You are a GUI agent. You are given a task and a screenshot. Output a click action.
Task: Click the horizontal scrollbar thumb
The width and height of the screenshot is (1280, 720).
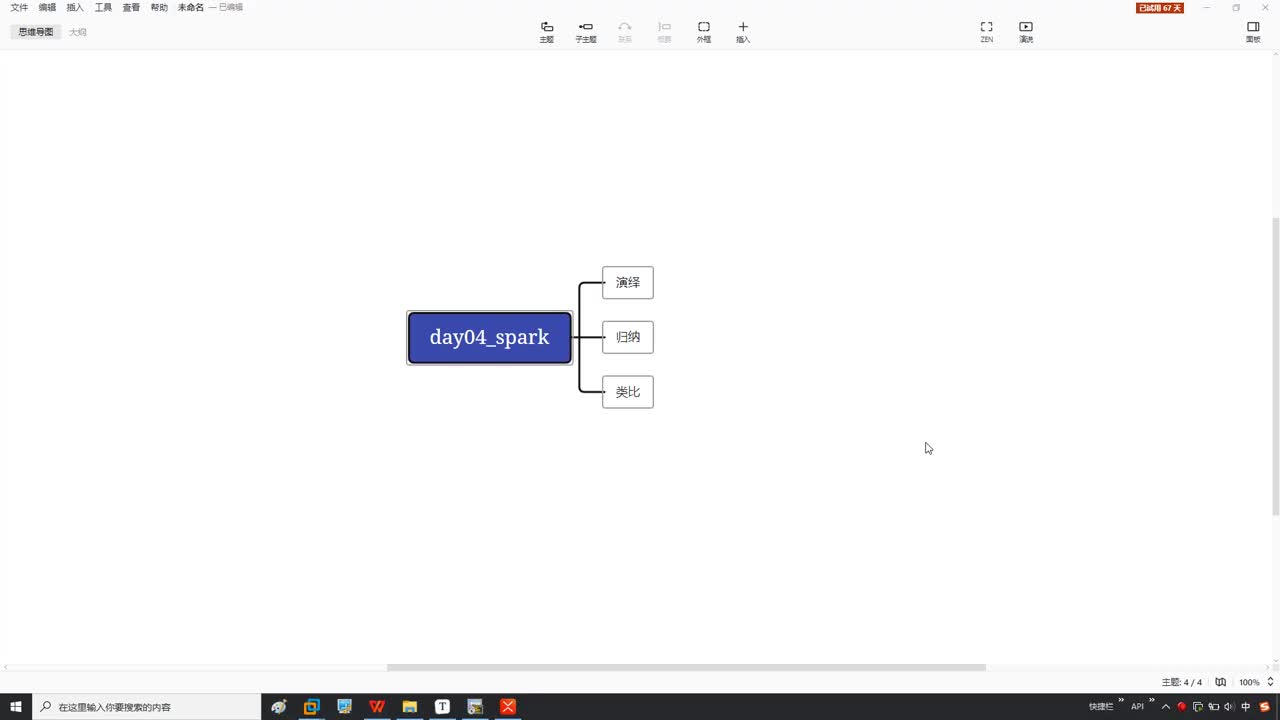(686, 667)
